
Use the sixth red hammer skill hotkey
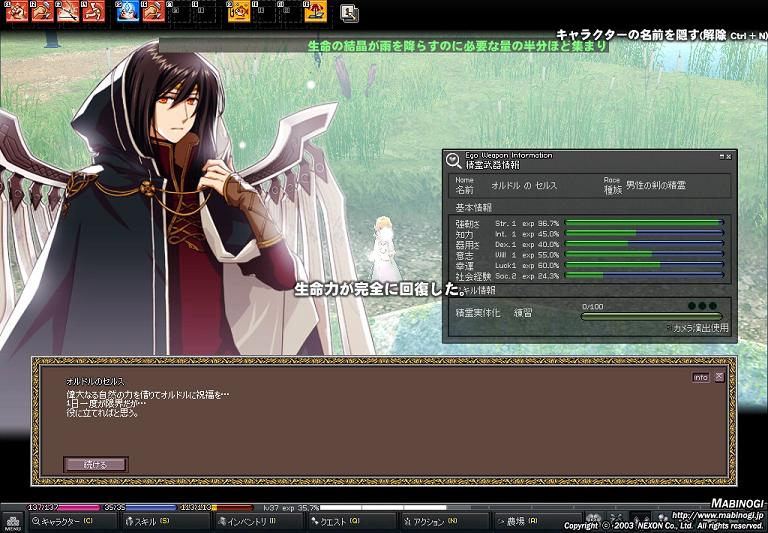point(153,11)
